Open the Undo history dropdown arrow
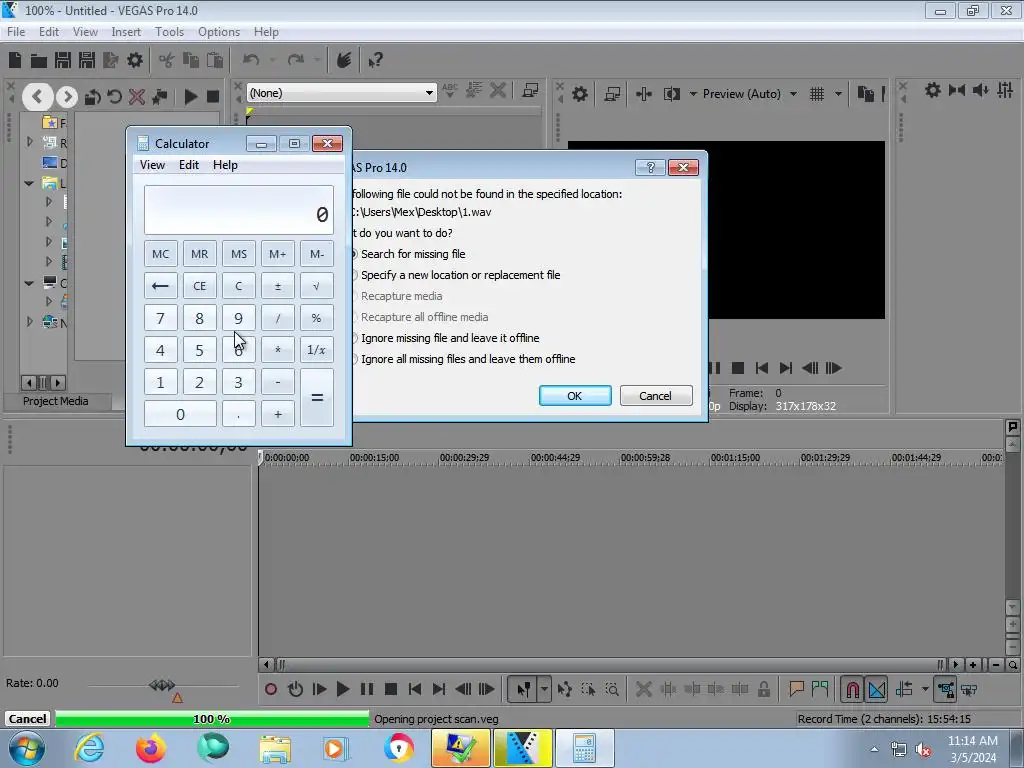 (x=272, y=60)
